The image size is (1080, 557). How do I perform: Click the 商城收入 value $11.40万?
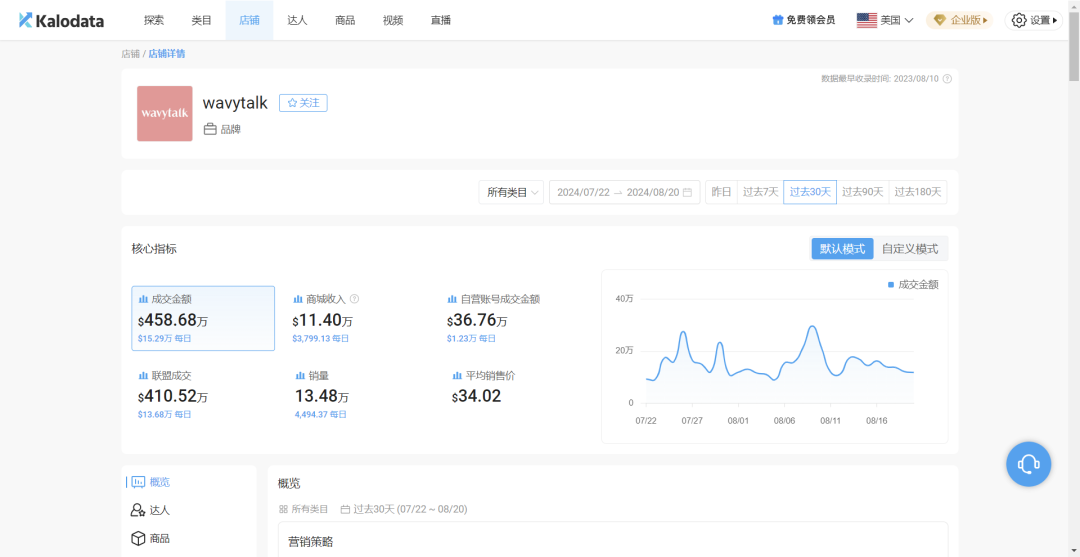323,321
